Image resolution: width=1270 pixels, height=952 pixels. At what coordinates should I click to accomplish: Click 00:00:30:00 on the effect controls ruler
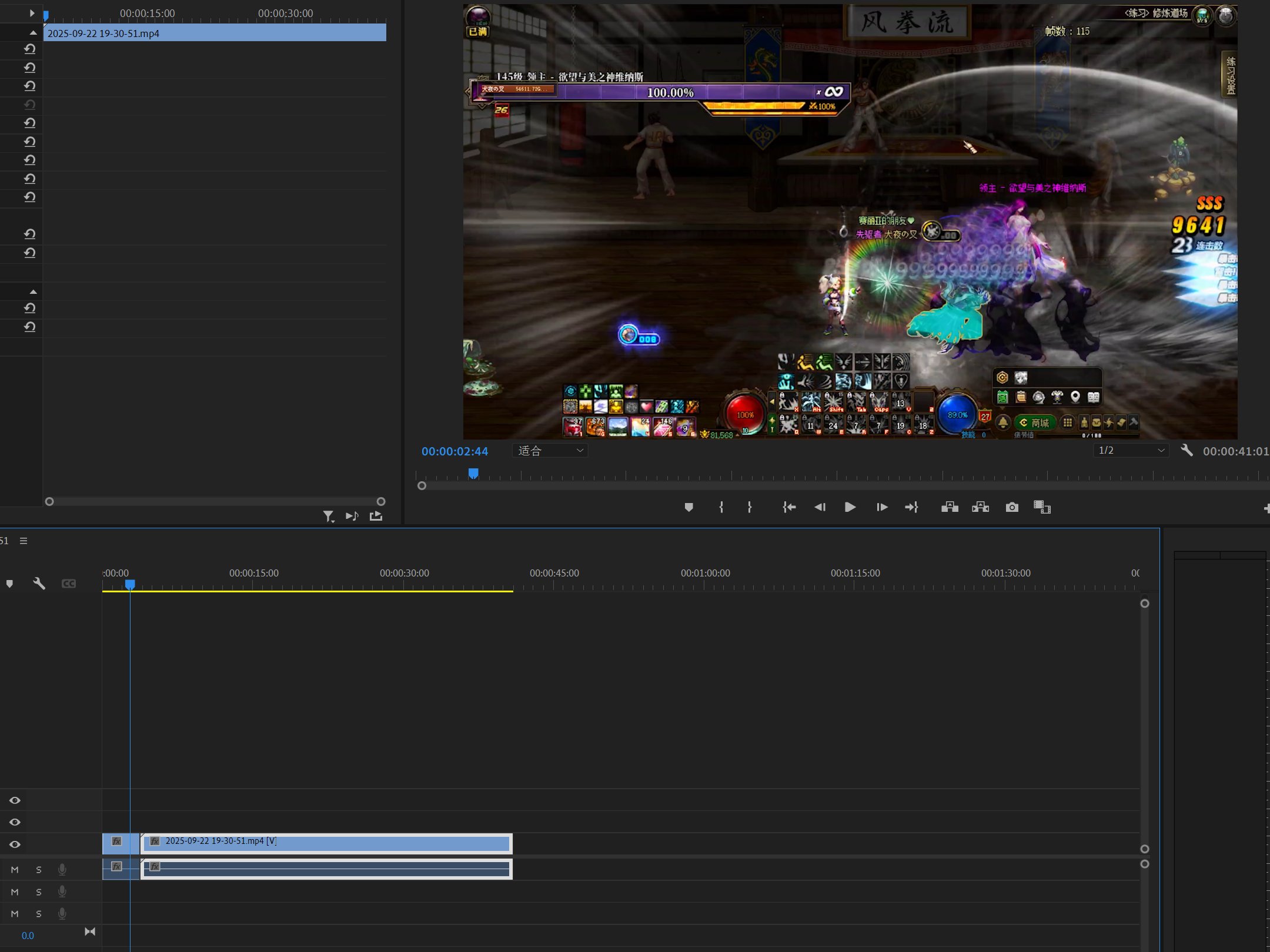point(286,14)
